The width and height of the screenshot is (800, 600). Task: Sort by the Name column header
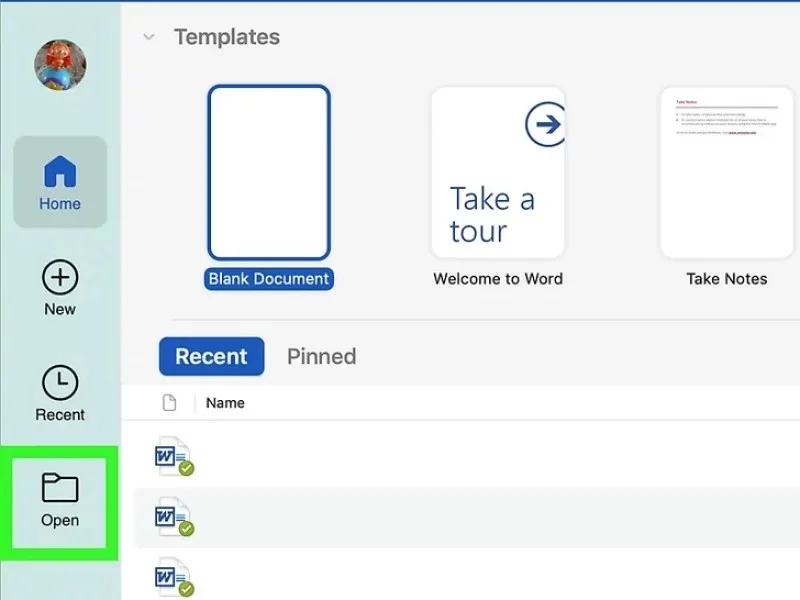click(225, 403)
